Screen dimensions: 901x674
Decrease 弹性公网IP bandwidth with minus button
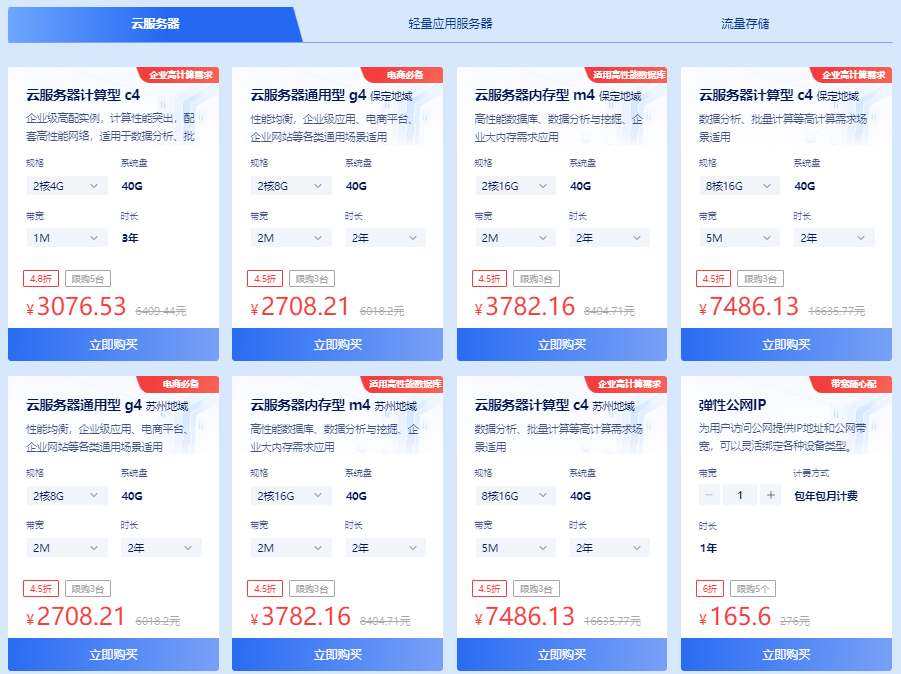(x=709, y=495)
